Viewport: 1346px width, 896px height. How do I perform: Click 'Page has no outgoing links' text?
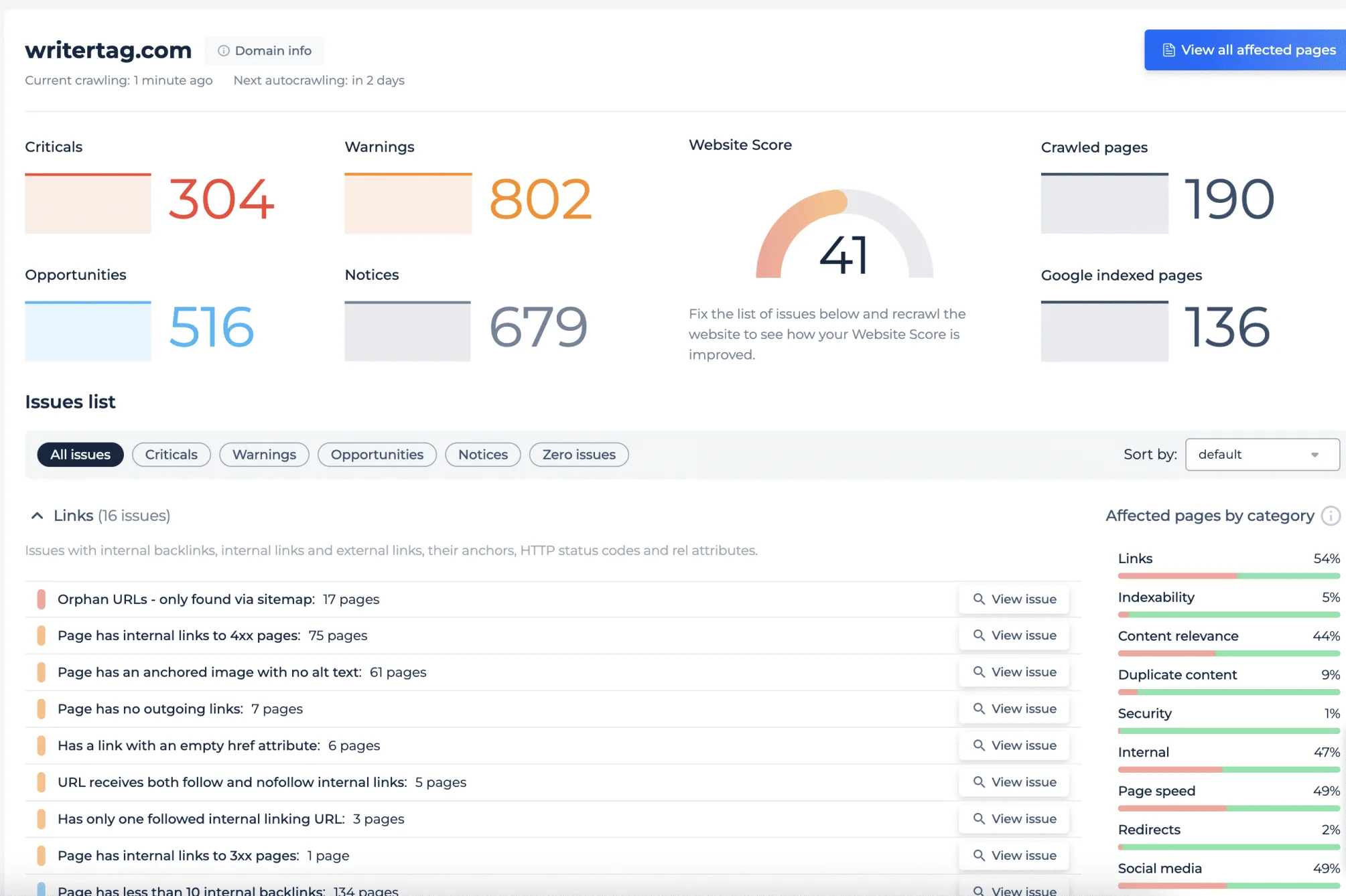pyautogui.click(x=150, y=709)
